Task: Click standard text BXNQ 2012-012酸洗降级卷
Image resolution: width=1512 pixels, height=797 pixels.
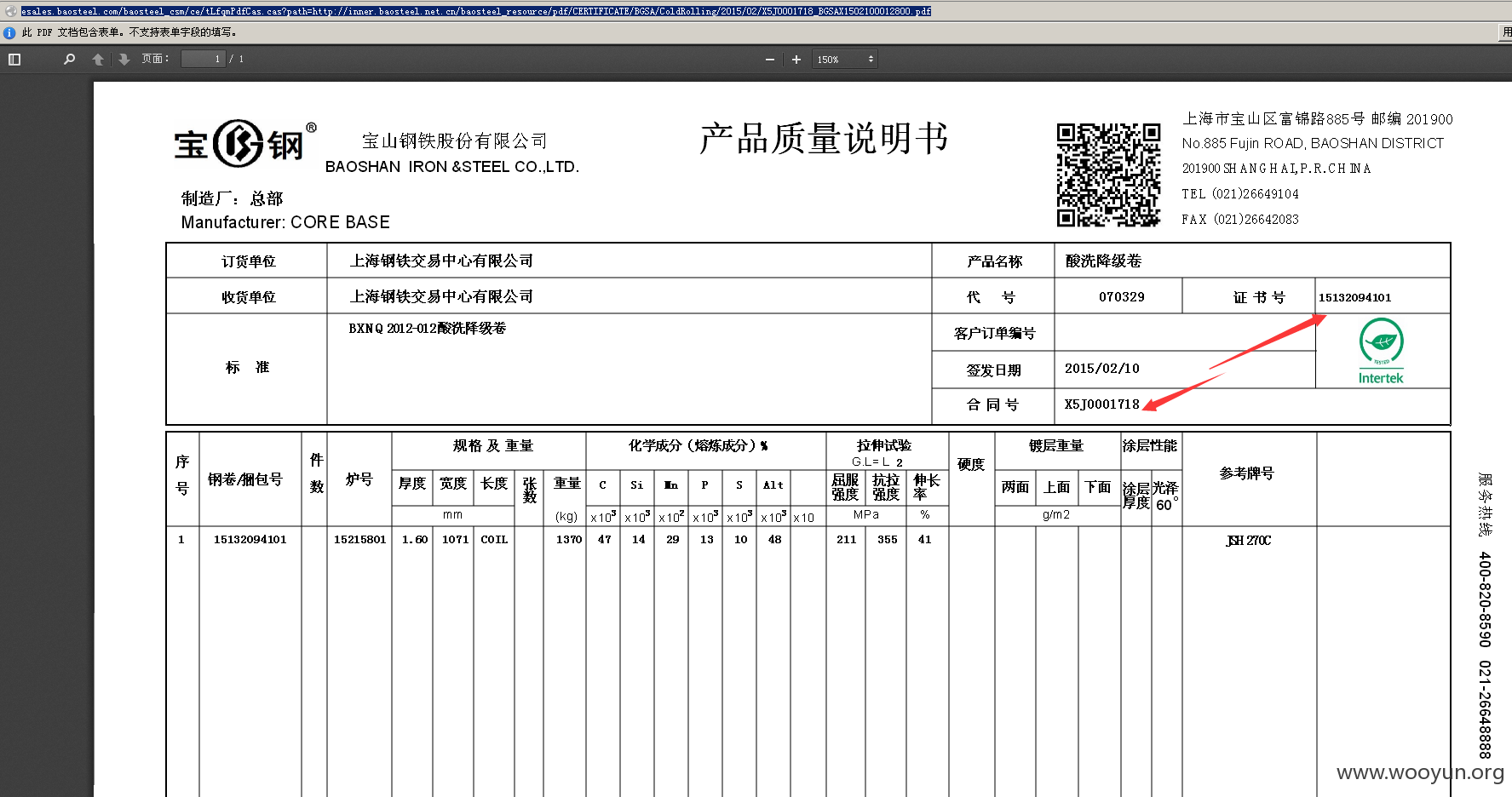Action: [427, 329]
